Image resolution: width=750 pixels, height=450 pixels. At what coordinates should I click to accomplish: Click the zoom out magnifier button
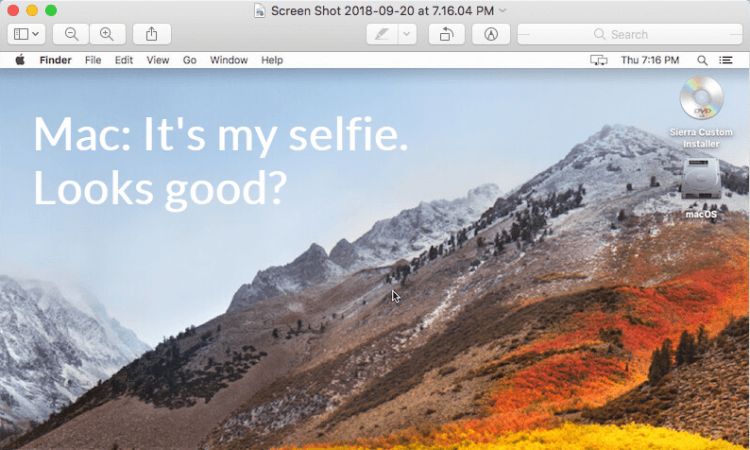pos(71,34)
